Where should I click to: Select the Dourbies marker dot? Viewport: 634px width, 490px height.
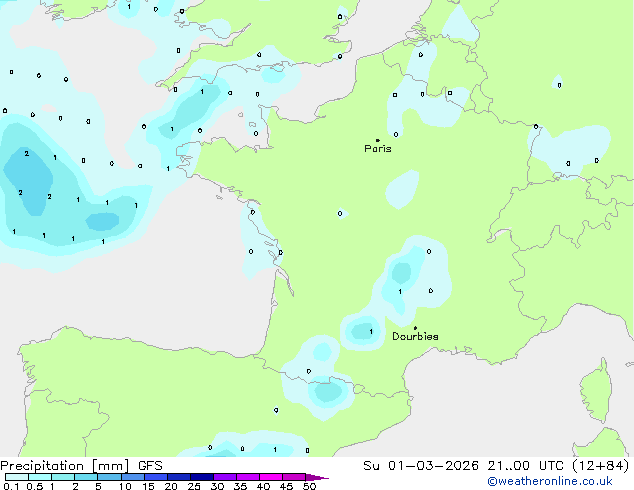pyautogui.click(x=415, y=328)
